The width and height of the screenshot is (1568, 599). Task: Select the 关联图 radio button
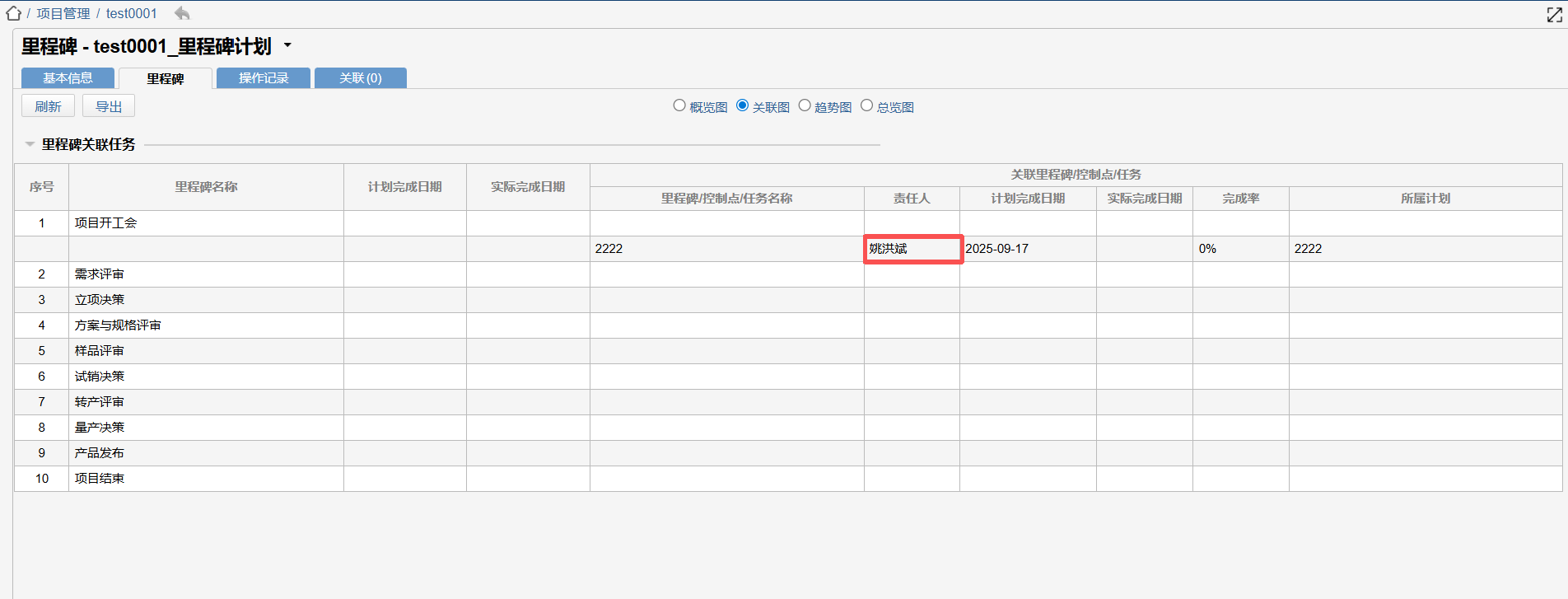[742, 105]
